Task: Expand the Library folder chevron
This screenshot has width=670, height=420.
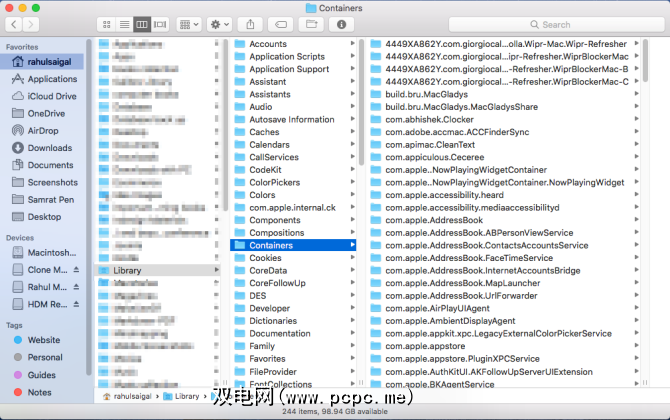Action: click(216, 270)
